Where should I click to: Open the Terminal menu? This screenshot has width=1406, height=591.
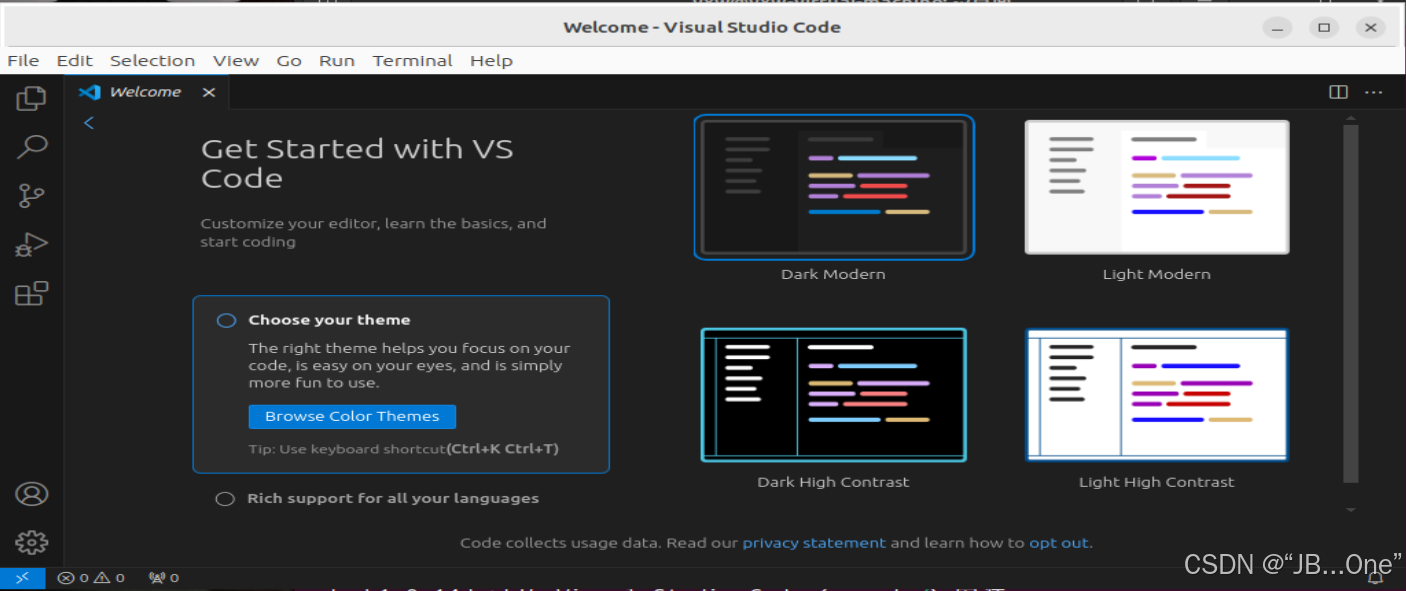coord(413,61)
